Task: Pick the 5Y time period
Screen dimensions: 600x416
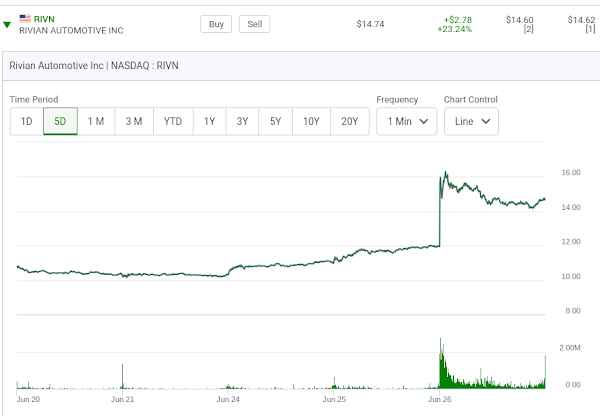Action: [276, 121]
